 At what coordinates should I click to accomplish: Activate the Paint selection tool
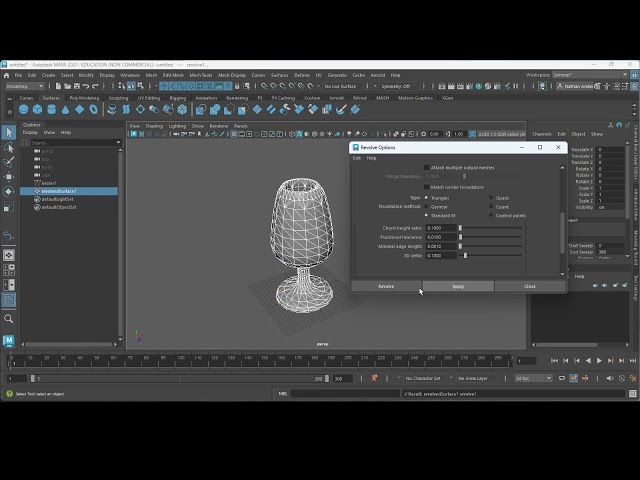tap(9, 162)
